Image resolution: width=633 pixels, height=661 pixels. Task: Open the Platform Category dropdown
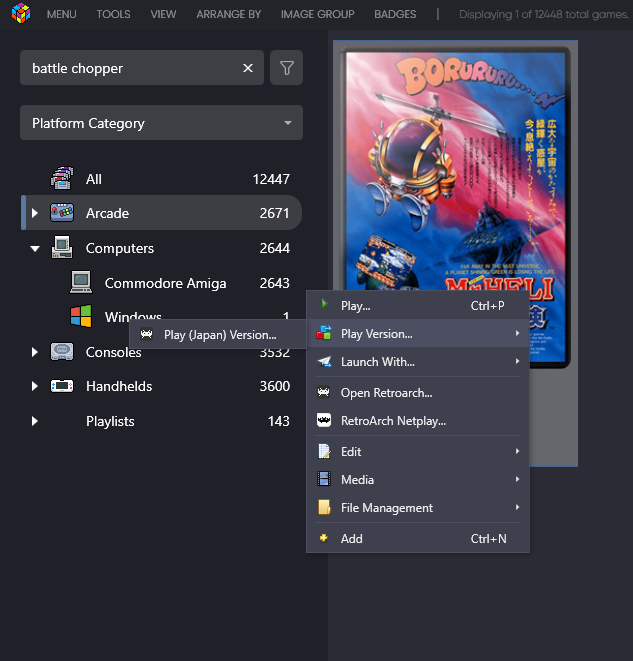tap(161, 123)
